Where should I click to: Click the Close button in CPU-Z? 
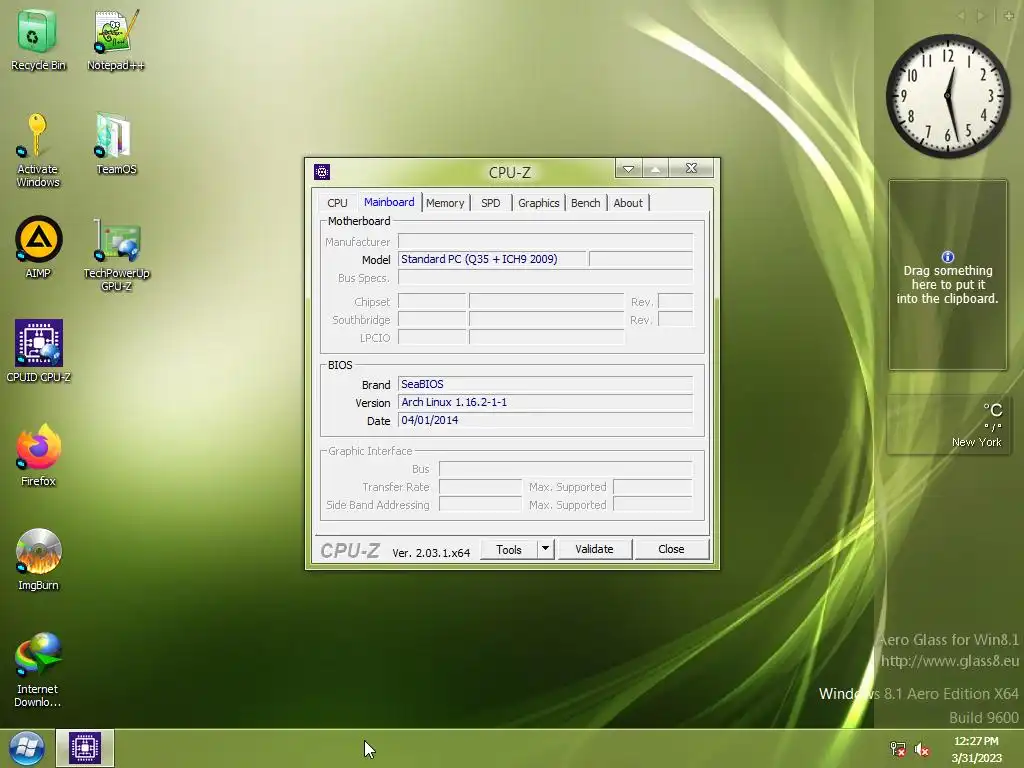(671, 549)
